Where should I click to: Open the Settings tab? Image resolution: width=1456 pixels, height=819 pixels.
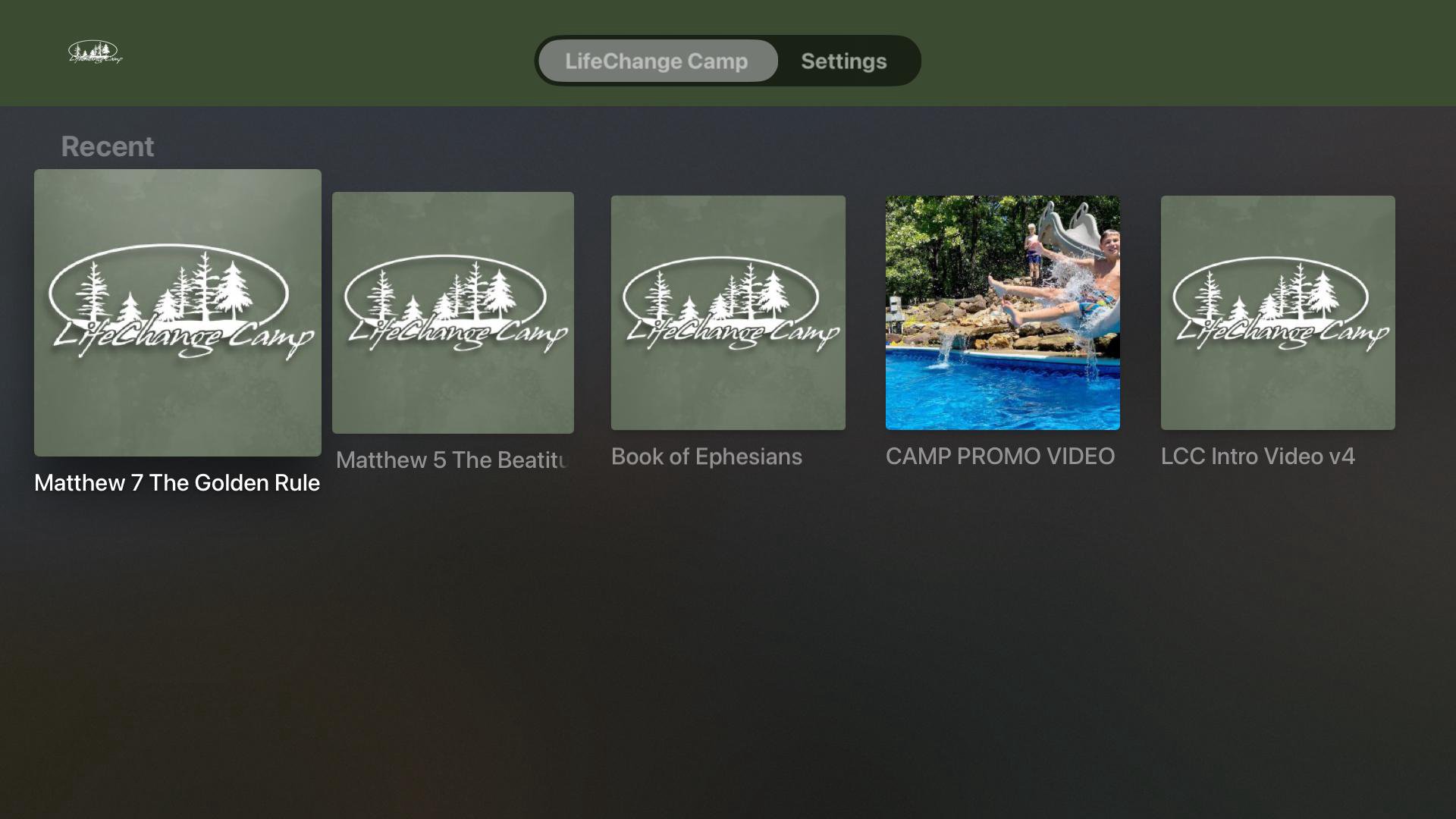pyautogui.click(x=844, y=61)
